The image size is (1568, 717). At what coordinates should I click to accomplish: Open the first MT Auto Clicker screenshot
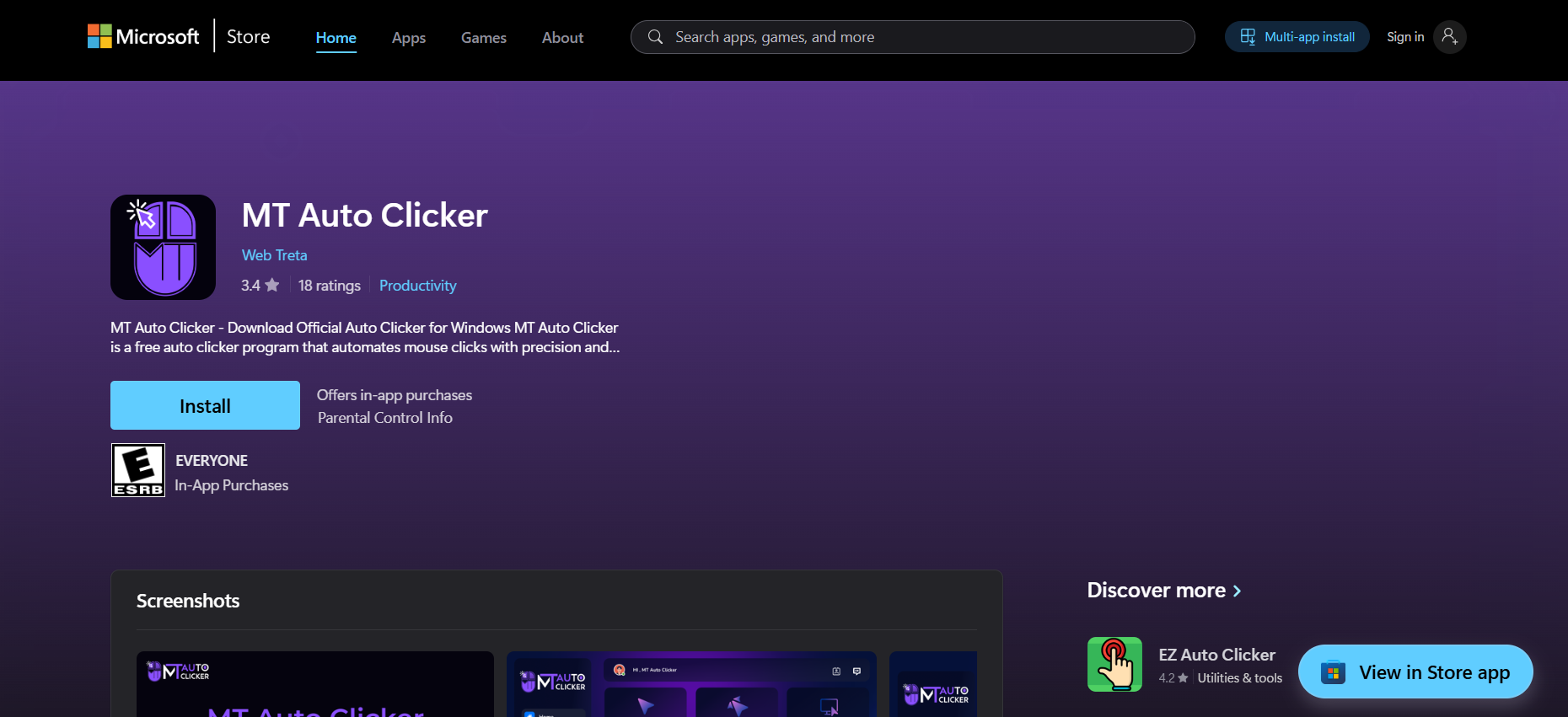[x=314, y=683]
